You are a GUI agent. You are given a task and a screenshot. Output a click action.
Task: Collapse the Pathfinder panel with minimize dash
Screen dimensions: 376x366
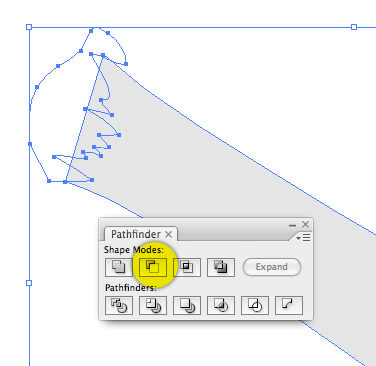tap(292, 226)
